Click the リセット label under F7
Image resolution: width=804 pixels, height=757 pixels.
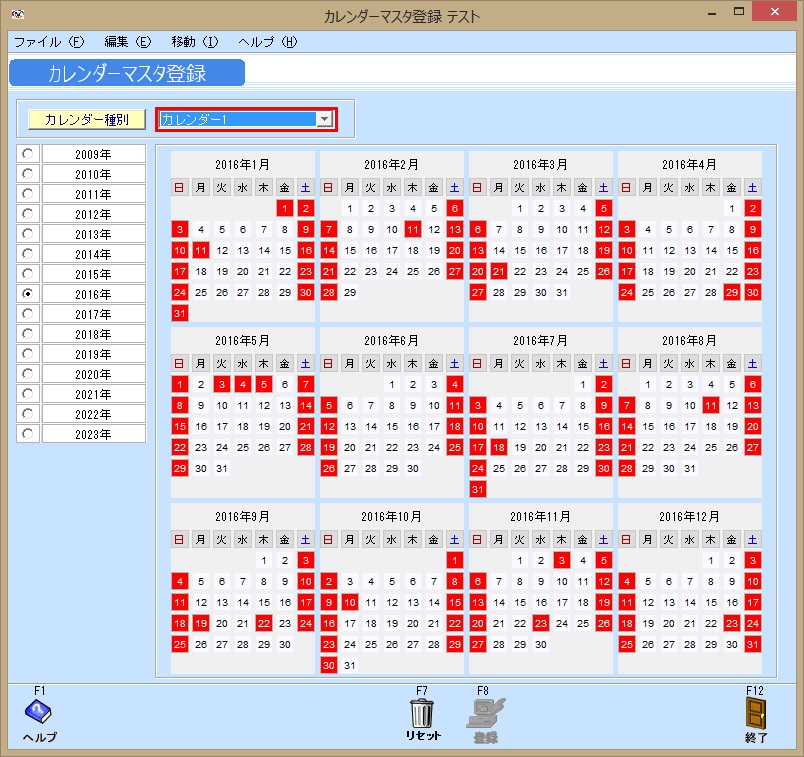(x=423, y=735)
